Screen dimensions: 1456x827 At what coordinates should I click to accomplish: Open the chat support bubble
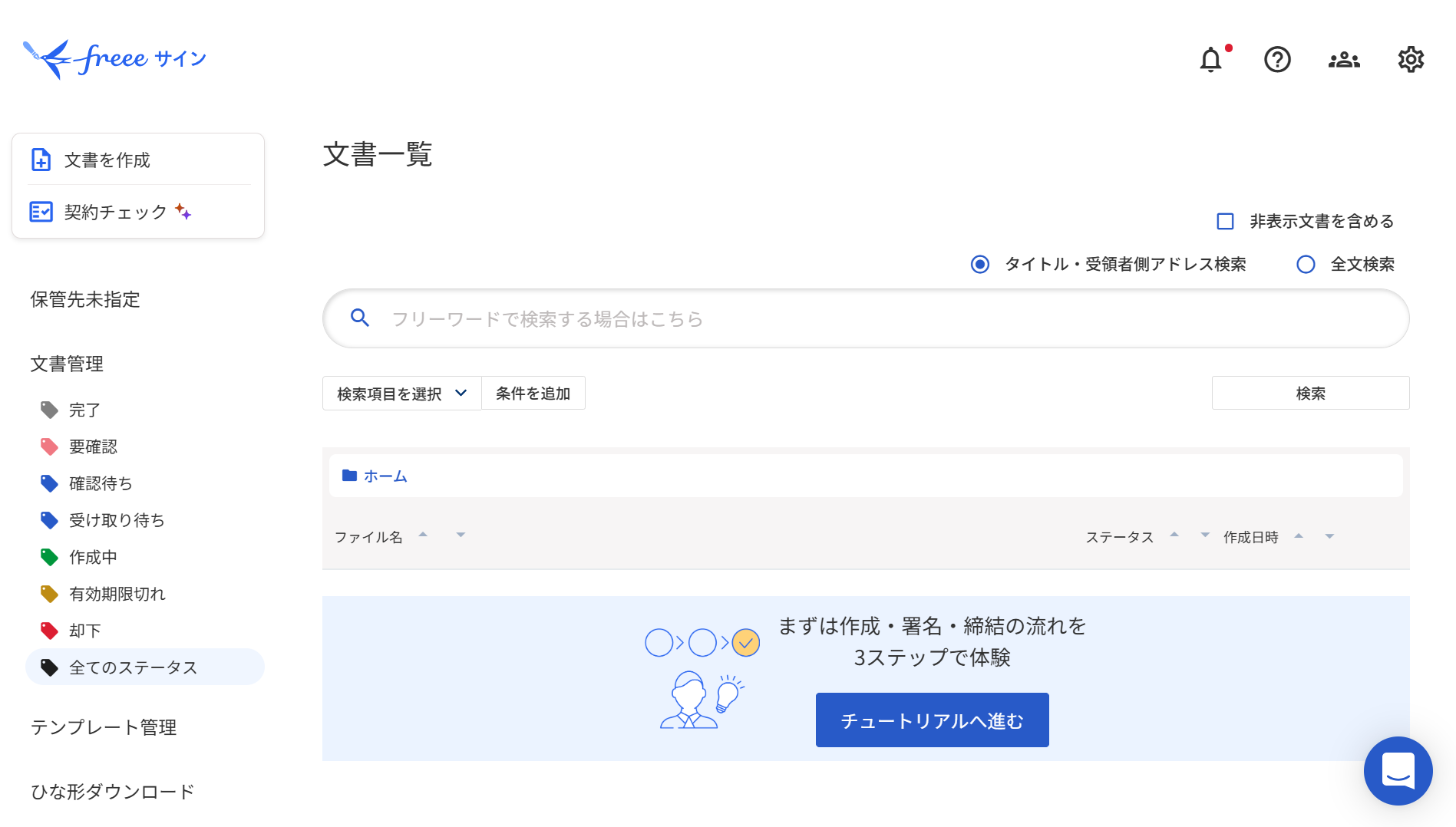coord(1398,770)
